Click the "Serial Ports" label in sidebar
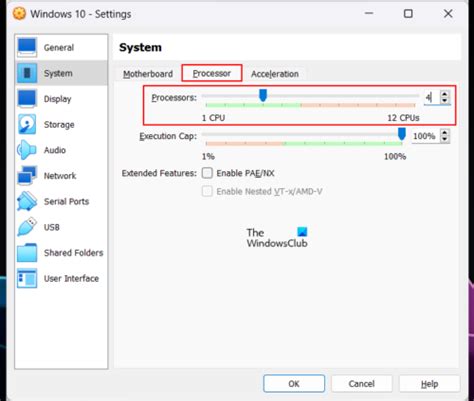Screen dimensions: 474x401 [x=66, y=201]
